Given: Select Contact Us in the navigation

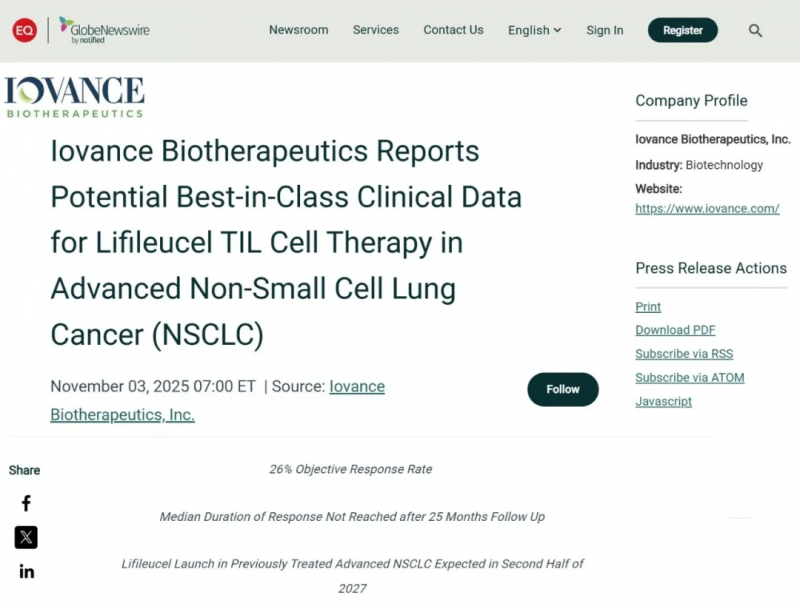Looking at the screenshot, I should coord(453,30).
